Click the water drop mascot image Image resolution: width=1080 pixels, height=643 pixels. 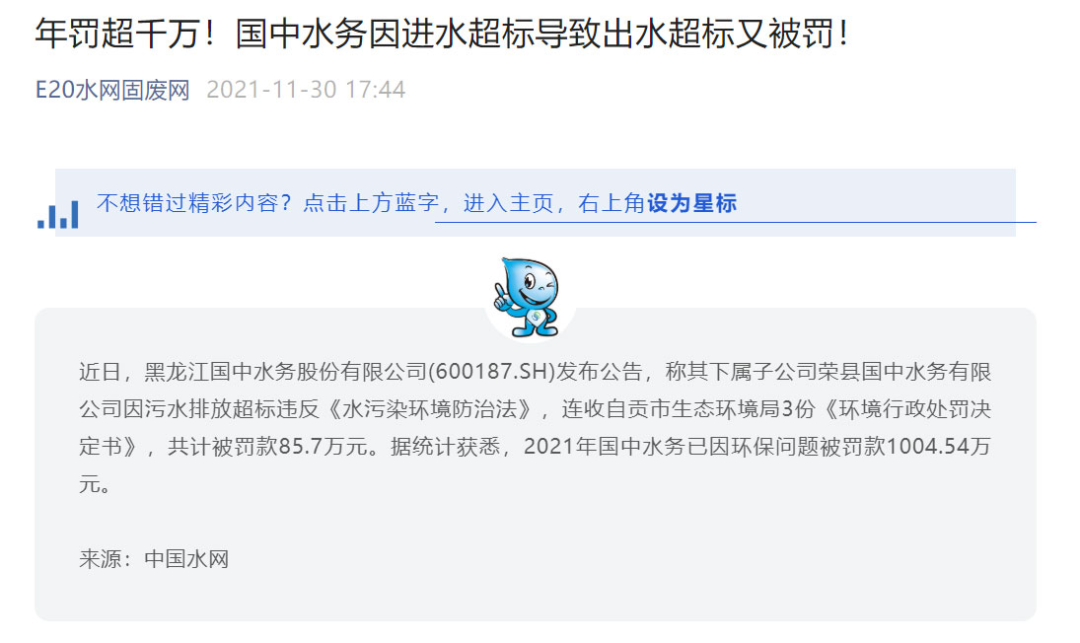[x=528, y=297]
